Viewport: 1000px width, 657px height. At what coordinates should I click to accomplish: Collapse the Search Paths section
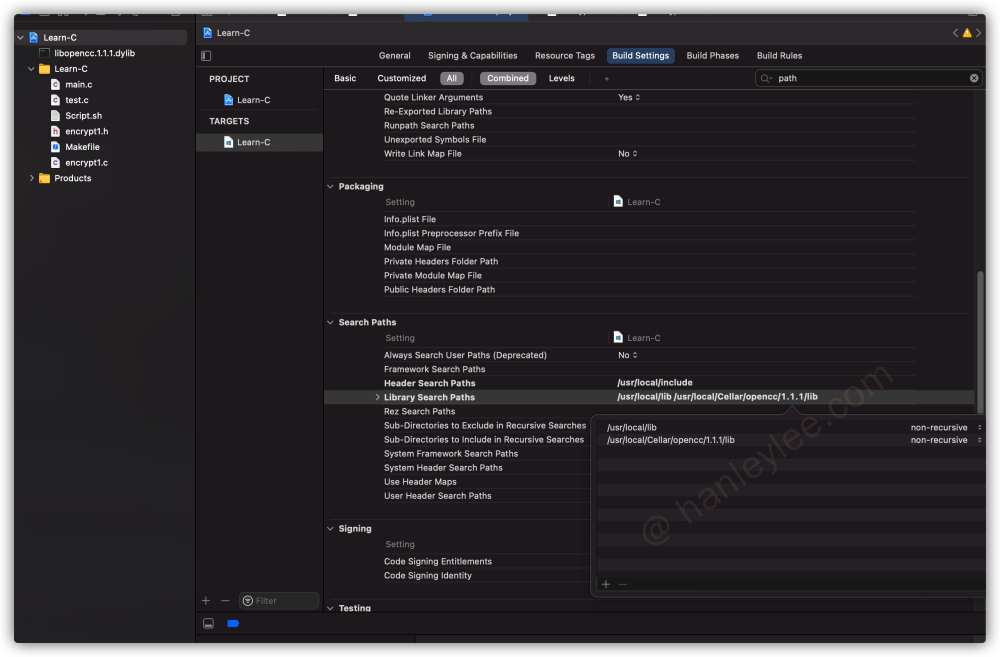(330, 323)
